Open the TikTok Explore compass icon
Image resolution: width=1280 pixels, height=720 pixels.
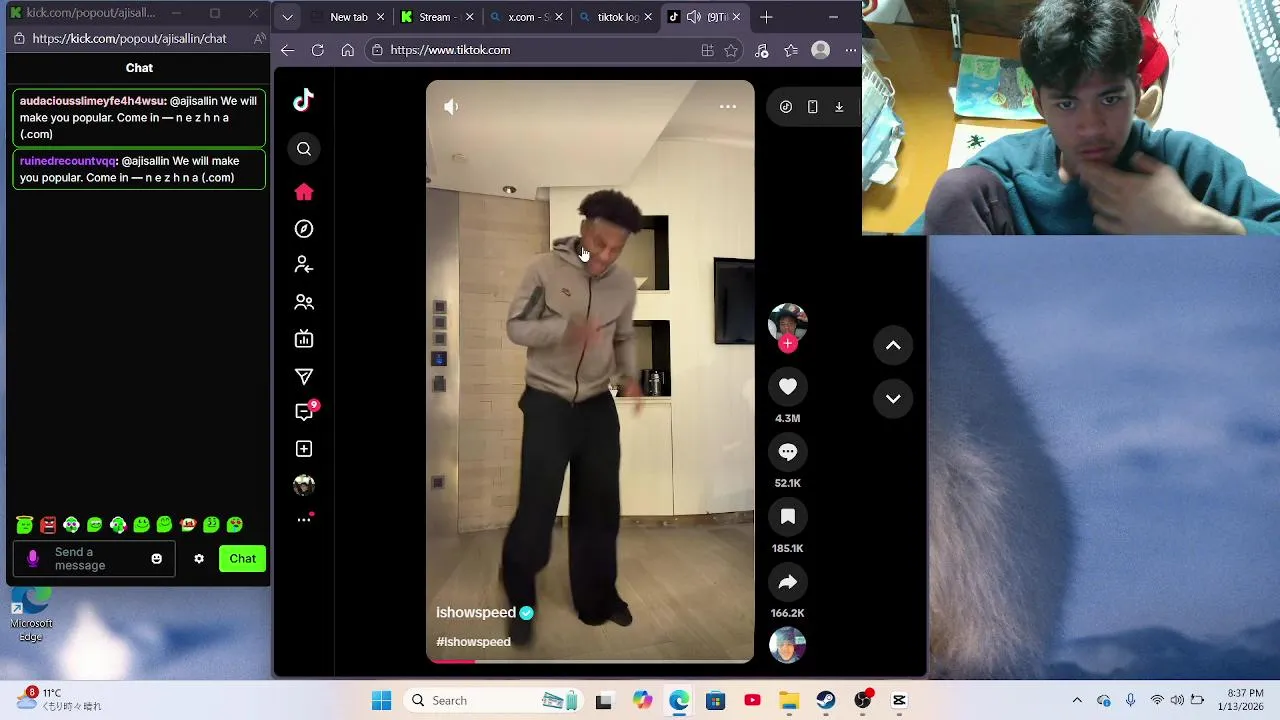pyautogui.click(x=304, y=229)
